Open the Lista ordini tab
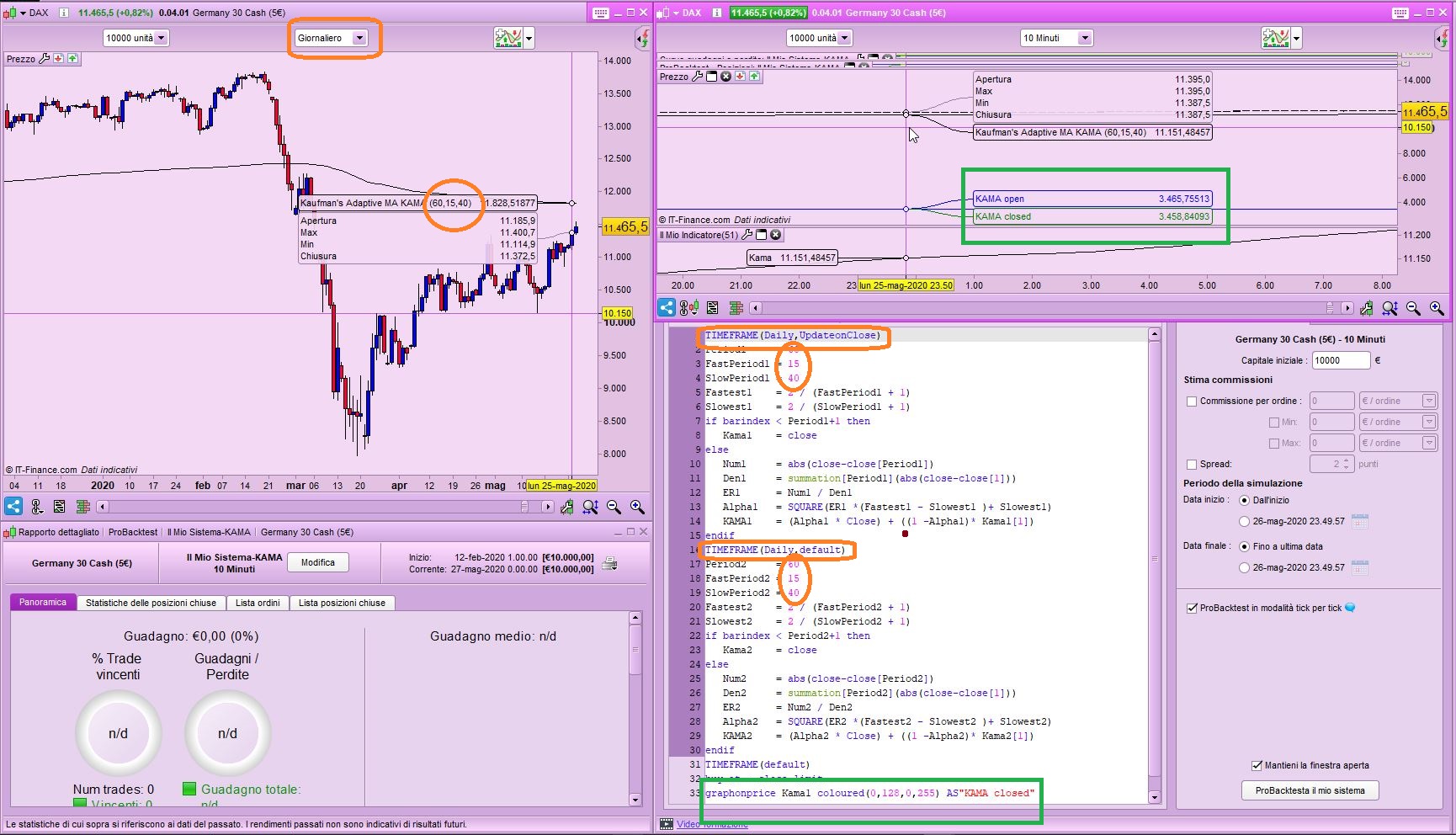The image size is (1456, 835). (258, 603)
